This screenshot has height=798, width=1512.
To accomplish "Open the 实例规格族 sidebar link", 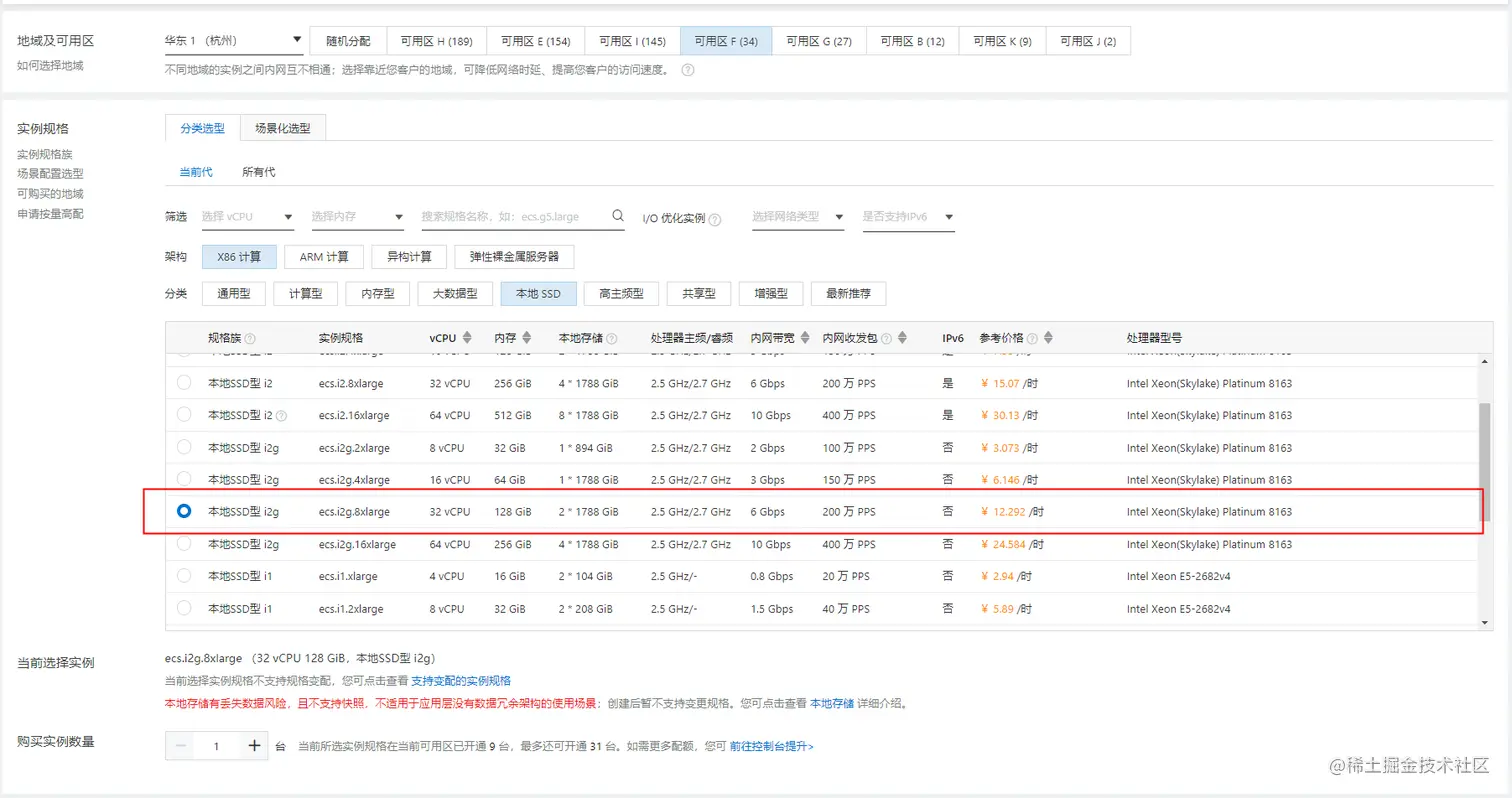I will coord(45,154).
